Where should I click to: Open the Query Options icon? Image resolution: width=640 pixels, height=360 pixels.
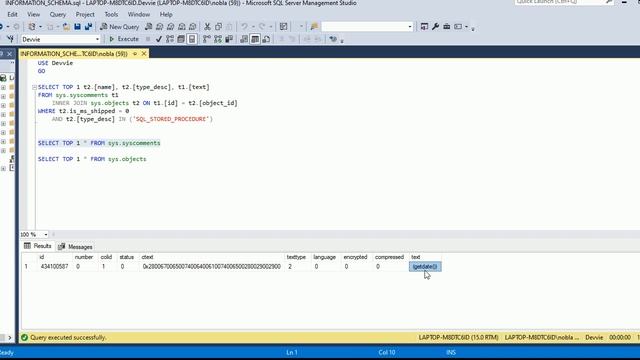(x=181, y=39)
